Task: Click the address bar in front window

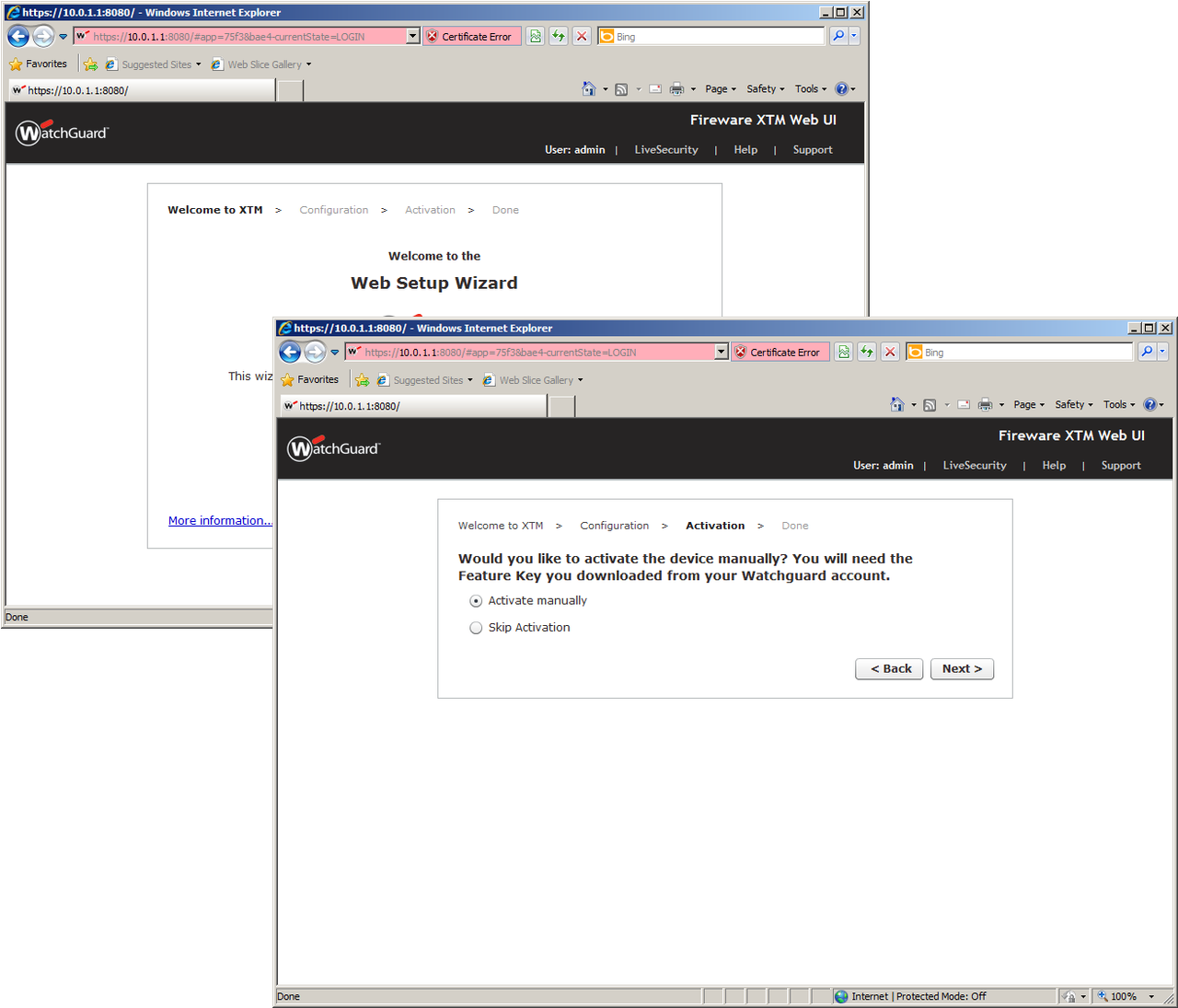Action: click(x=530, y=353)
